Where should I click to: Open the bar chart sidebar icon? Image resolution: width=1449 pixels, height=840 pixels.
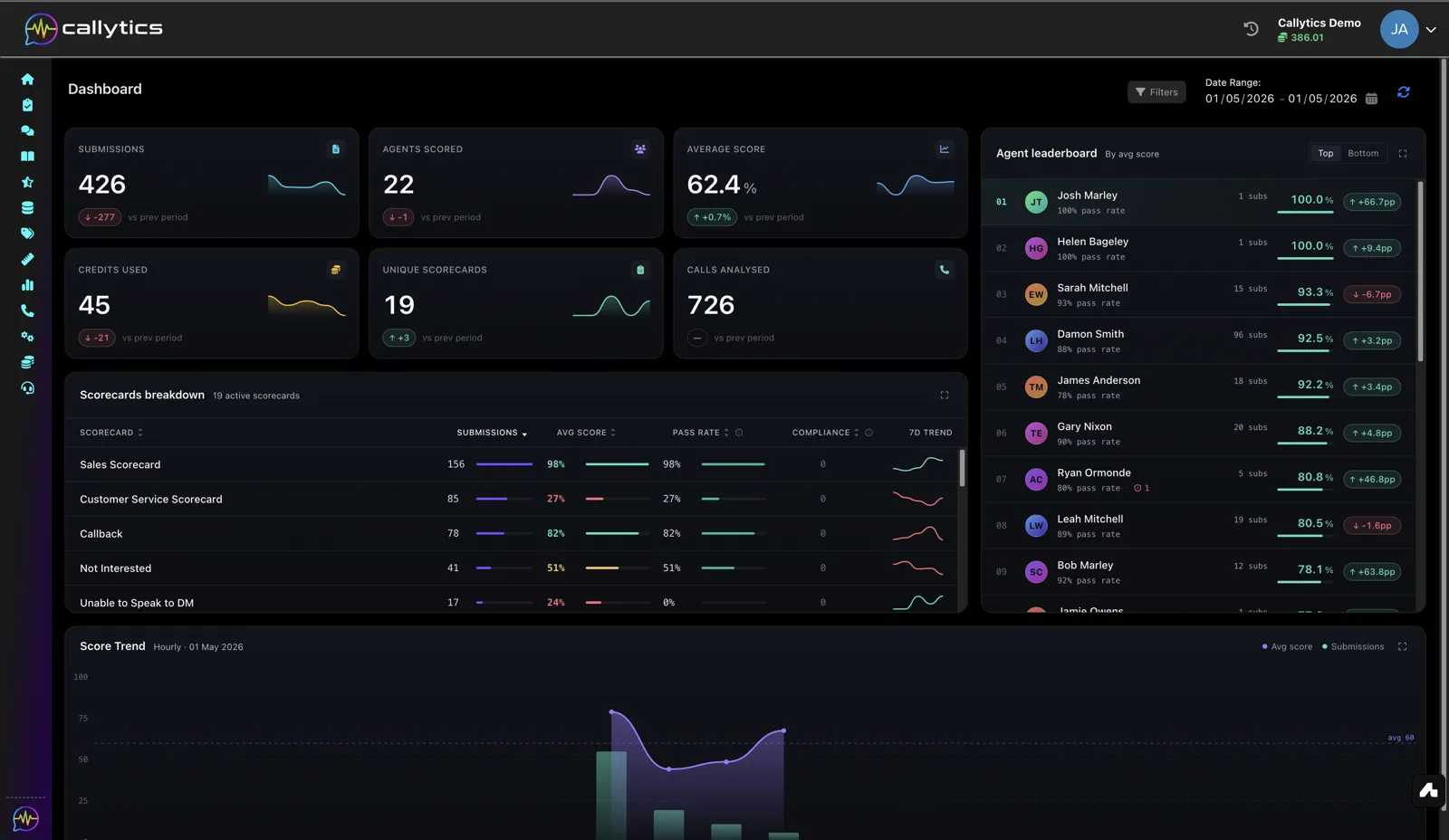[x=27, y=285]
